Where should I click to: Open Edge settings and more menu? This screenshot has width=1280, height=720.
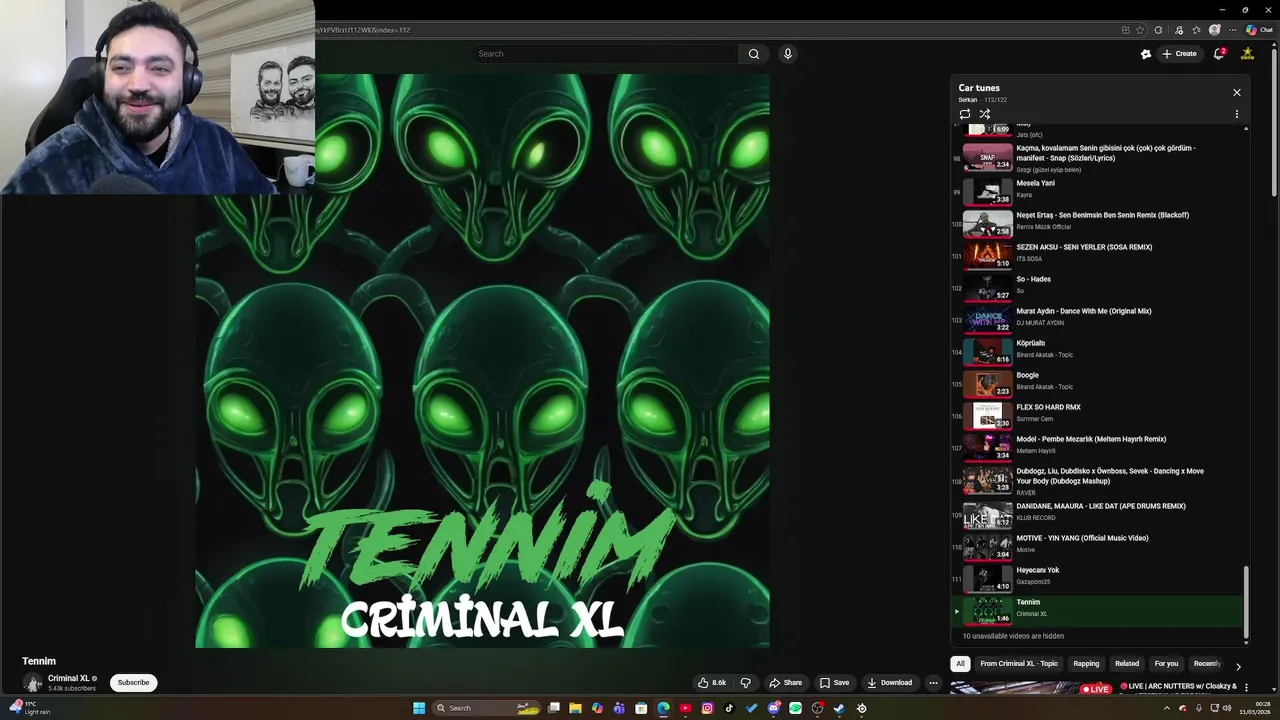click(x=1233, y=30)
